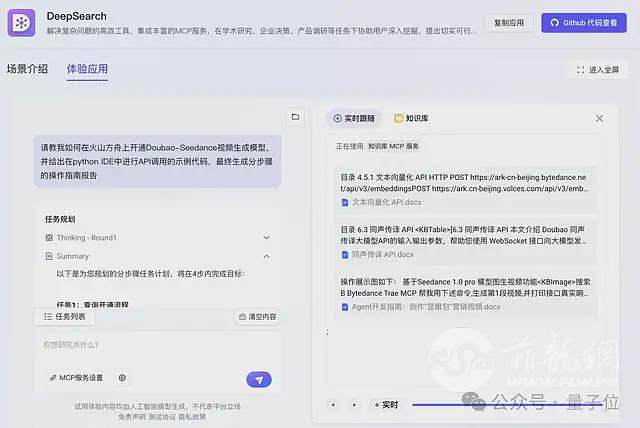Open the Github 代码查看 button
Viewport: 640px width, 428px height.
pos(584,23)
